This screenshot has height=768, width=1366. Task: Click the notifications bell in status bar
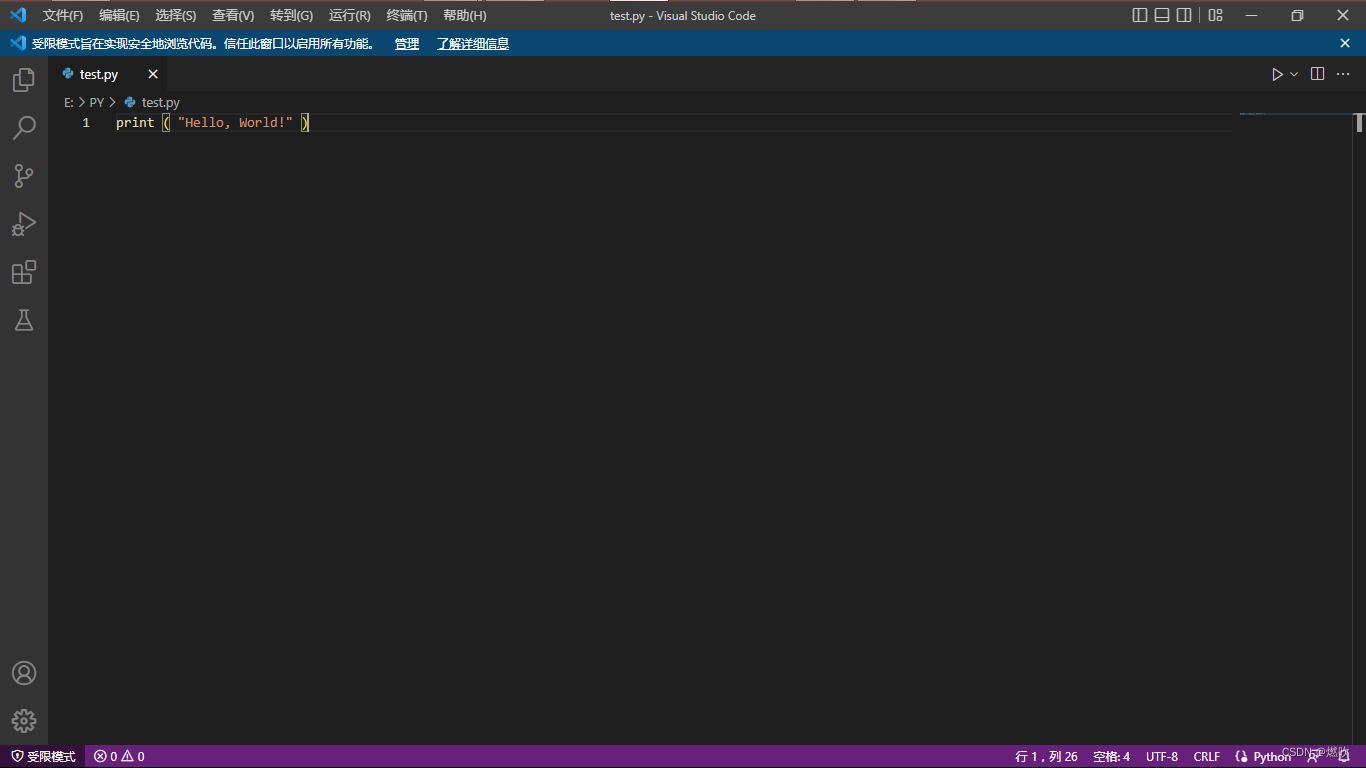coord(1345,757)
